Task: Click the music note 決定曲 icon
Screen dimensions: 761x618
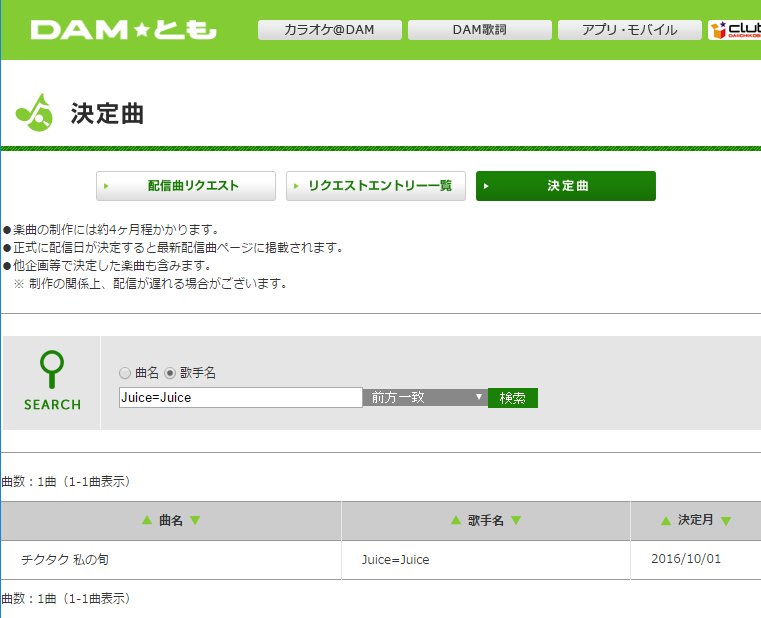Action: [x=34, y=113]
